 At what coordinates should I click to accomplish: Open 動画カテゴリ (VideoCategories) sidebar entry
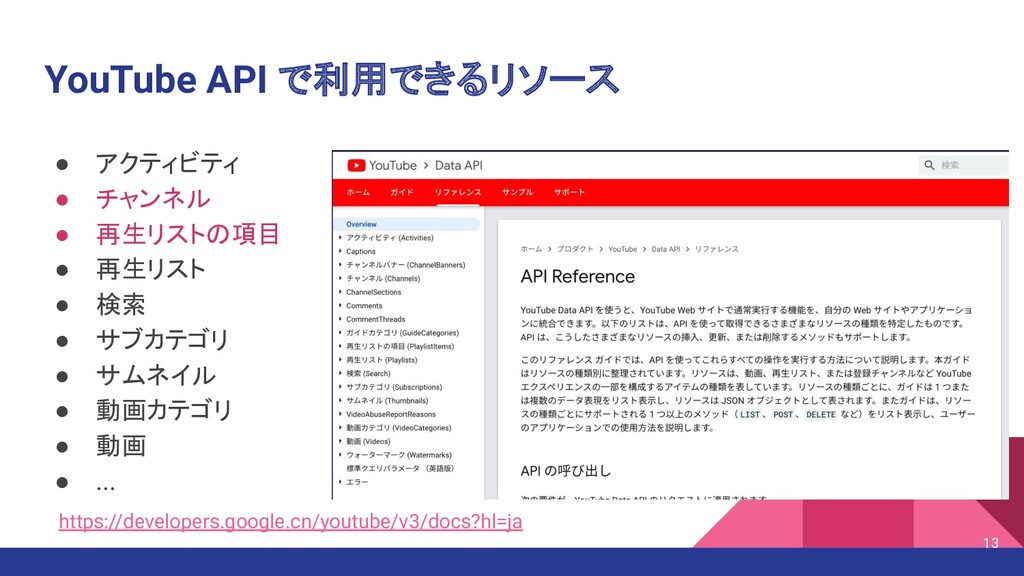pyautogui.click(x=398, y=428)
